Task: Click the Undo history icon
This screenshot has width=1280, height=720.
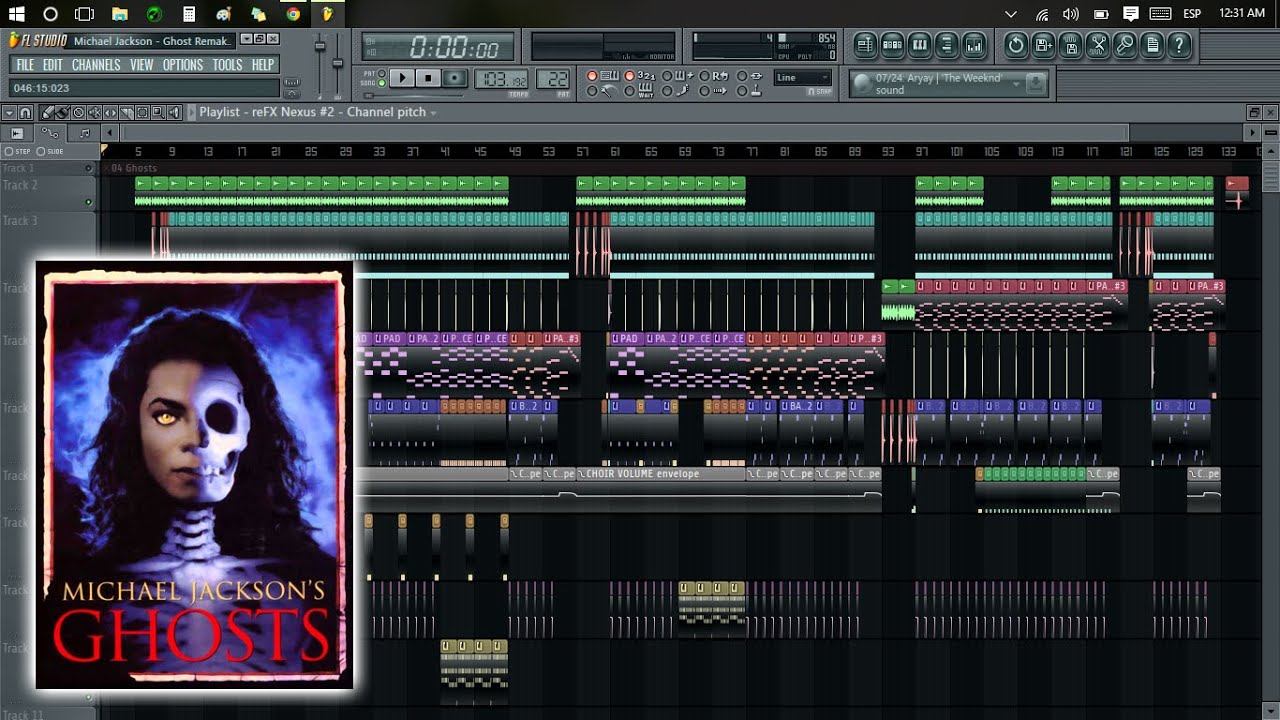Action: [1016, 45]
